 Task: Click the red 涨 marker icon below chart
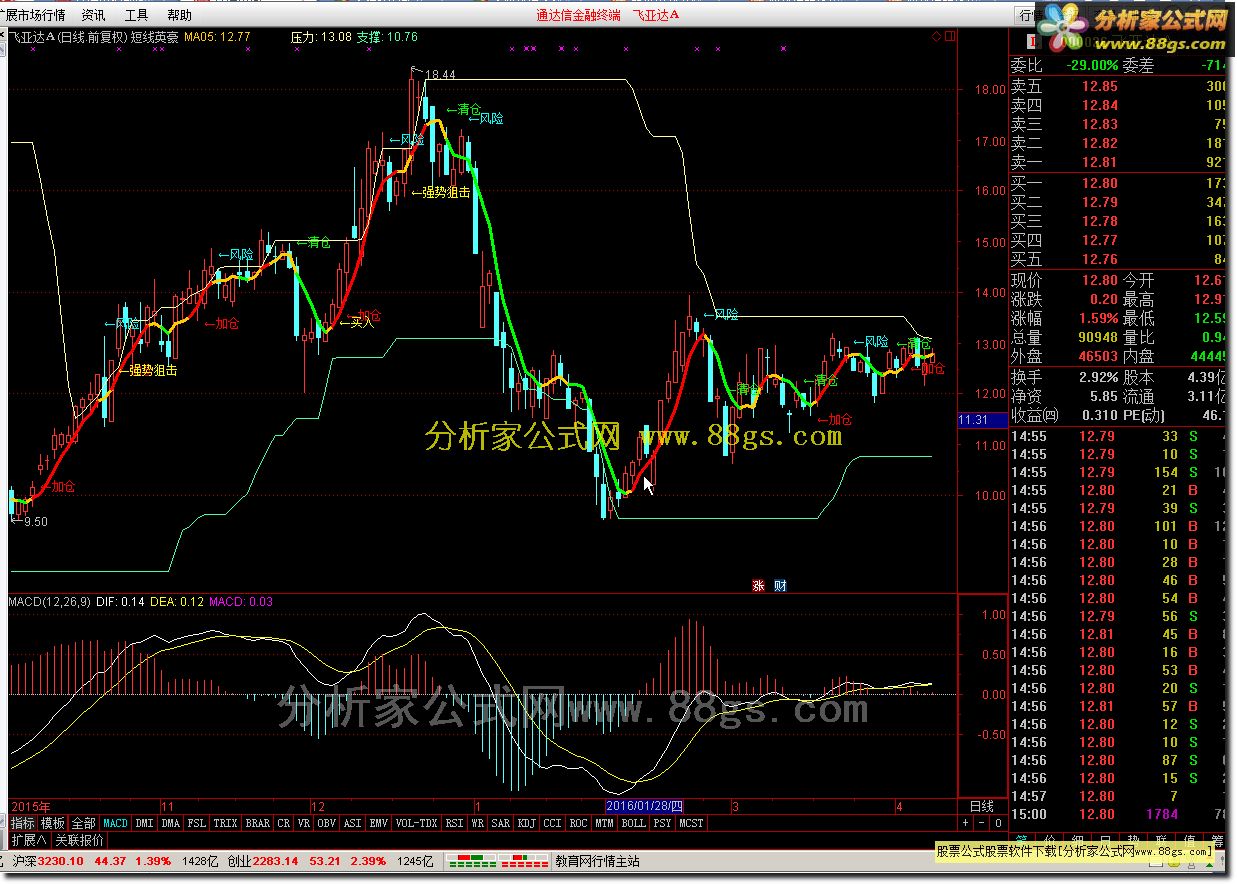coord(758,586)
